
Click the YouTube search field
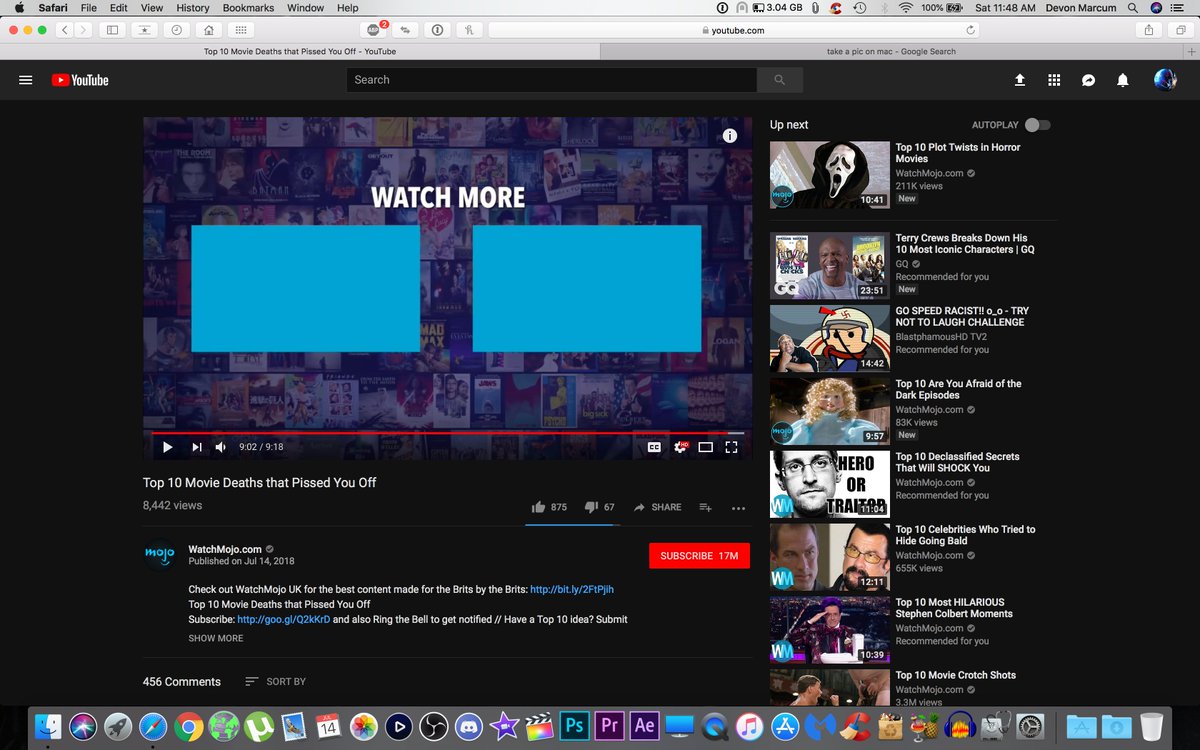pos(552,80)
